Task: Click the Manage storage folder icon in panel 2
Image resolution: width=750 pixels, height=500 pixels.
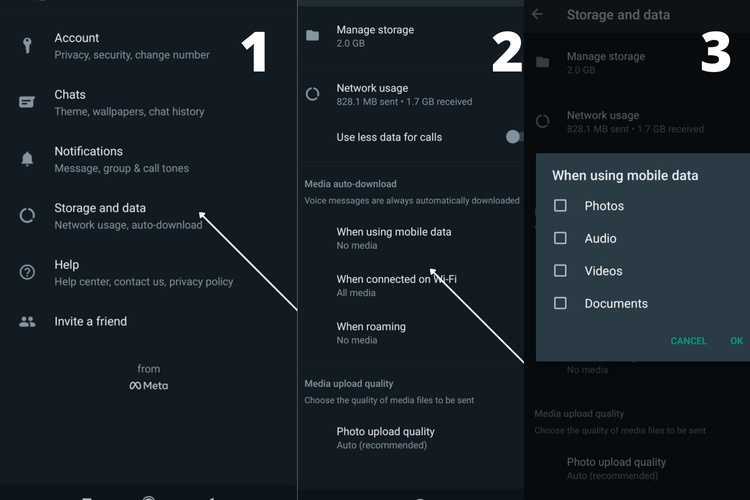Action: (312, 35)
